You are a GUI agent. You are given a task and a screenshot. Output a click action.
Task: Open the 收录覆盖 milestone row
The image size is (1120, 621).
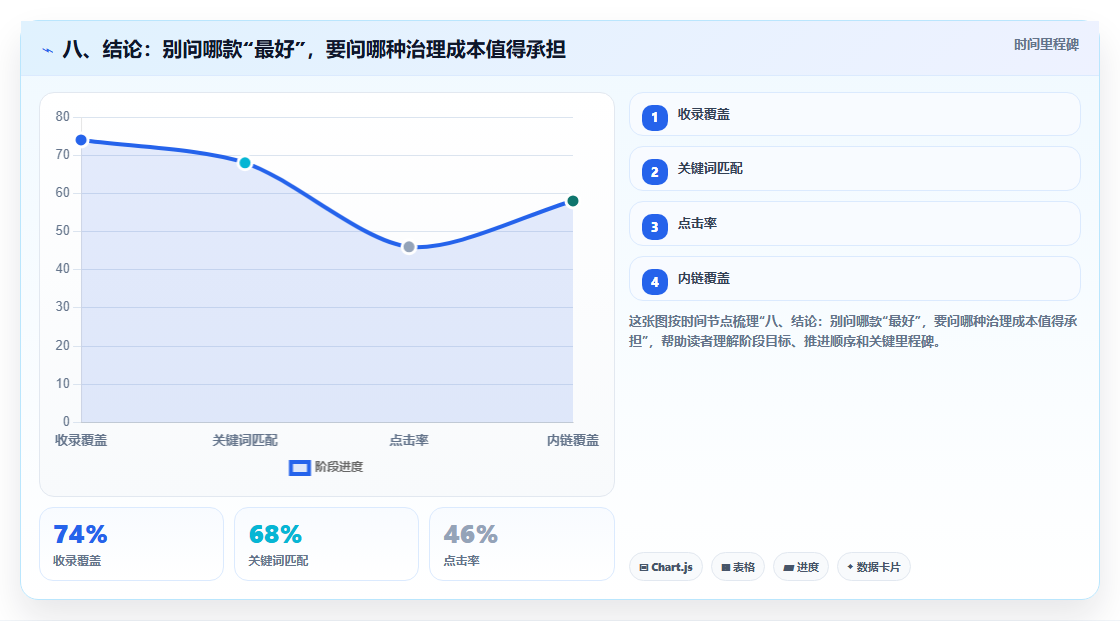pyautogui.click(x=854, y=114)
